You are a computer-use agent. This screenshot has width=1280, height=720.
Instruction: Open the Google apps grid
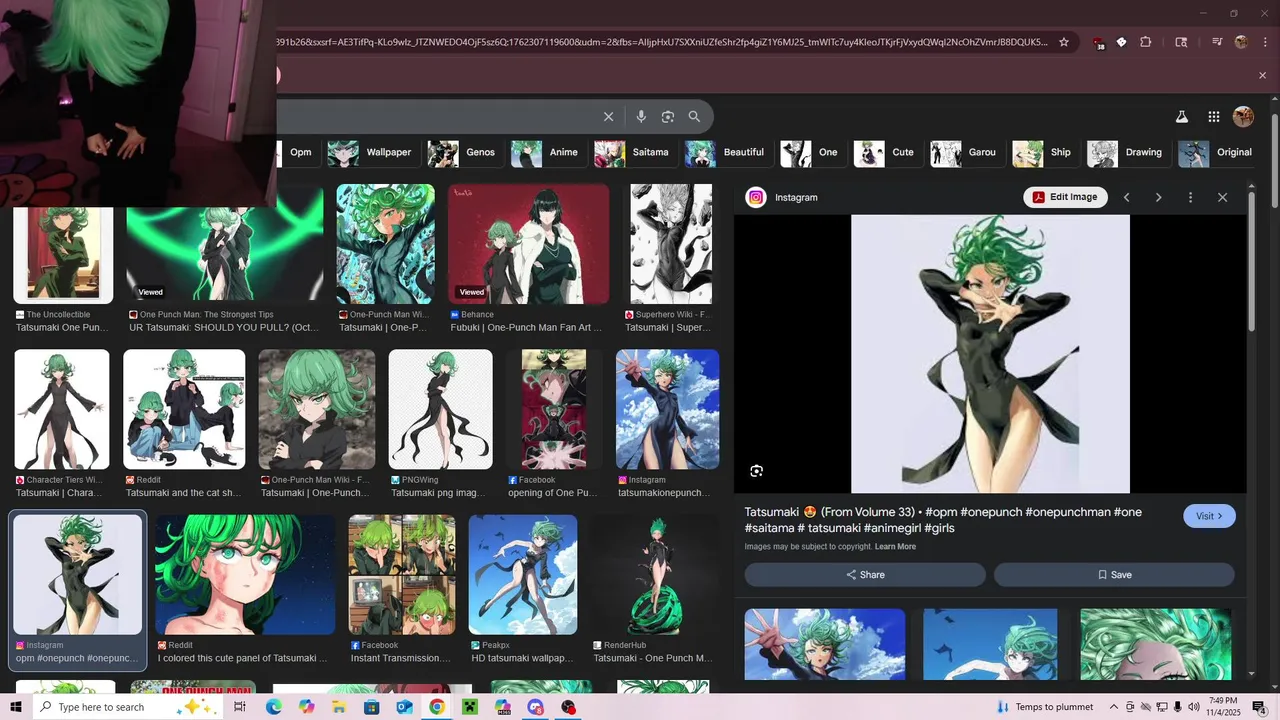point(1214,117)
